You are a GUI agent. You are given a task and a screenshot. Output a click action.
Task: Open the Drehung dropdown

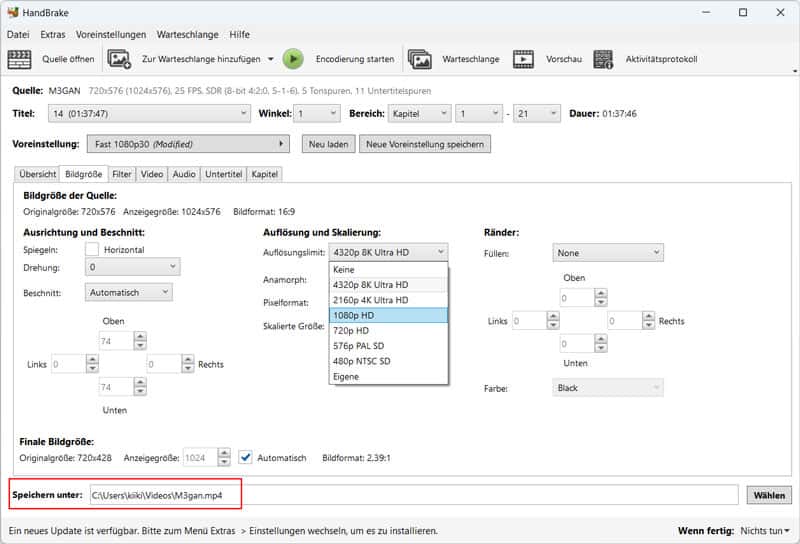tap(133, 266)
